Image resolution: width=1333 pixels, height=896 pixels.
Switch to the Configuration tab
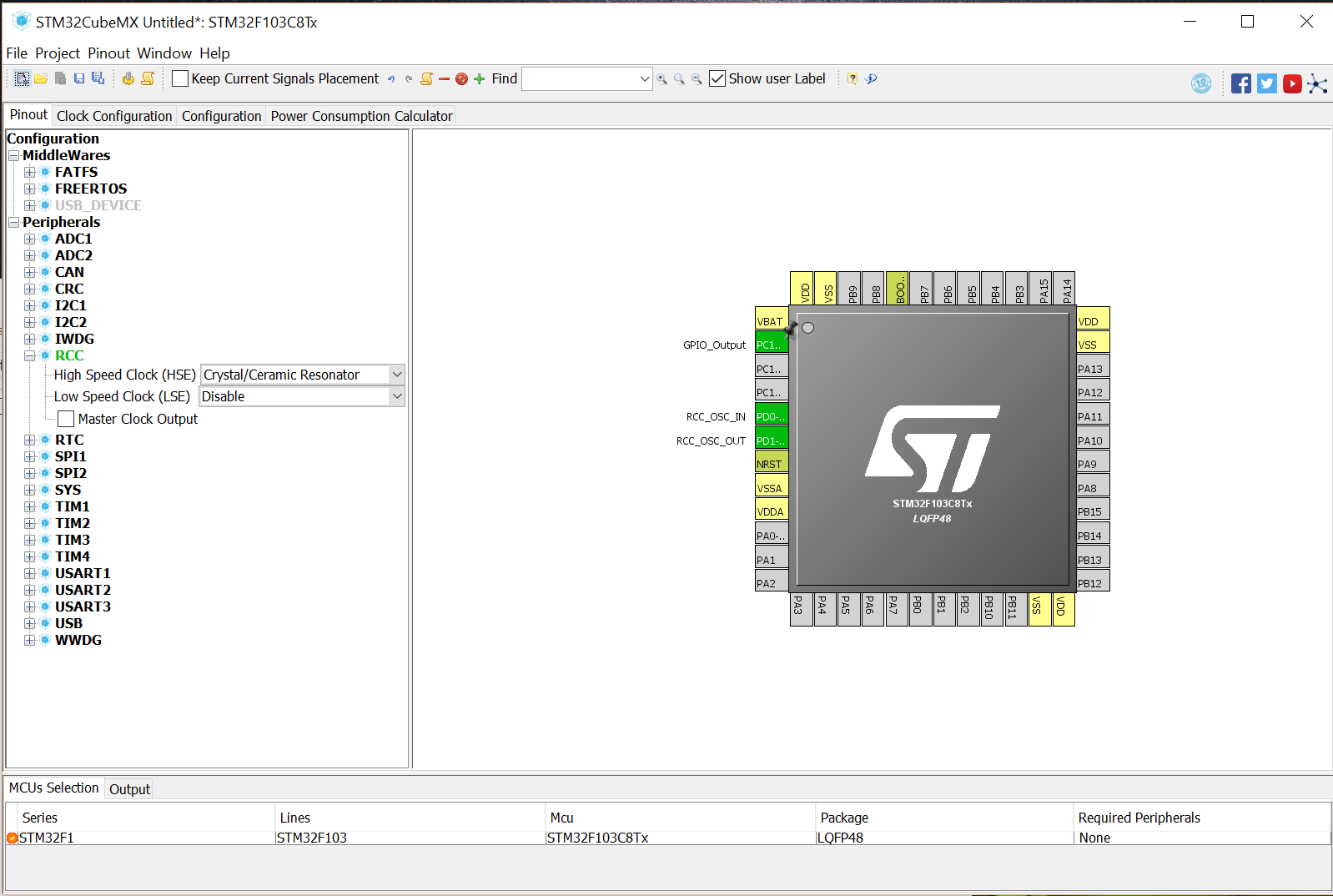pos(221,116)
